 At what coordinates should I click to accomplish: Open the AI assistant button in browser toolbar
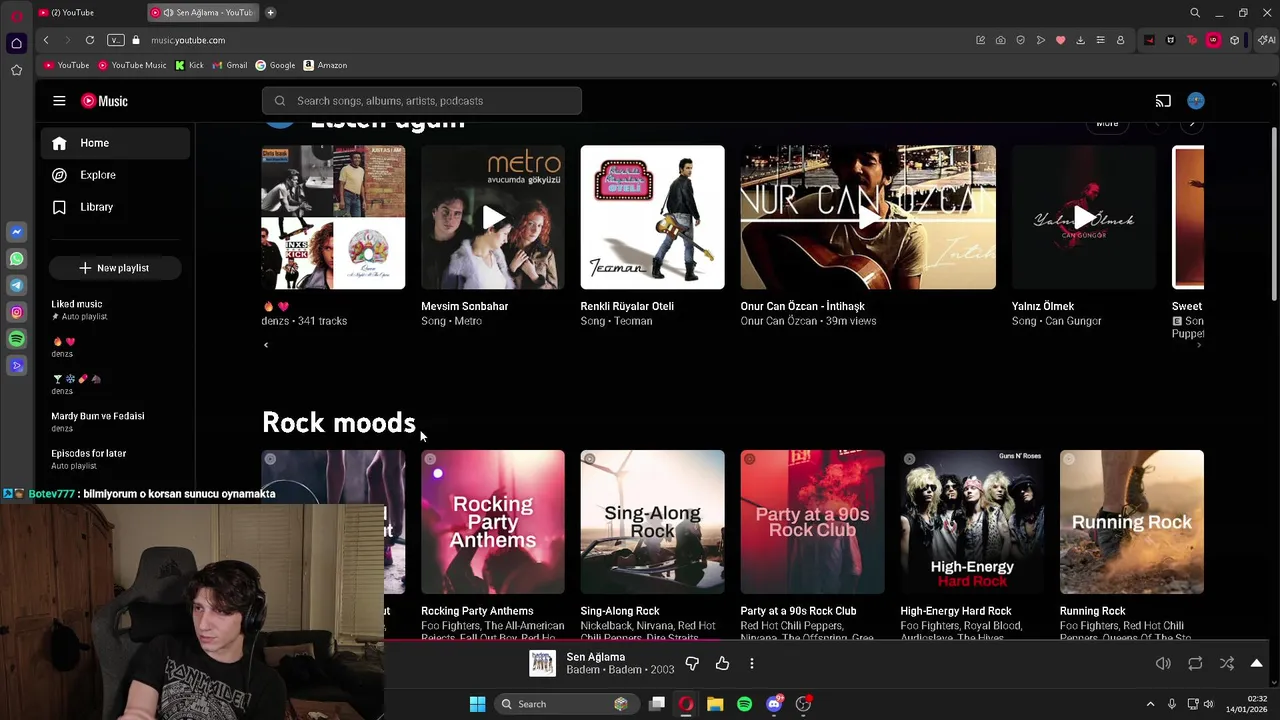[1266, 40]
